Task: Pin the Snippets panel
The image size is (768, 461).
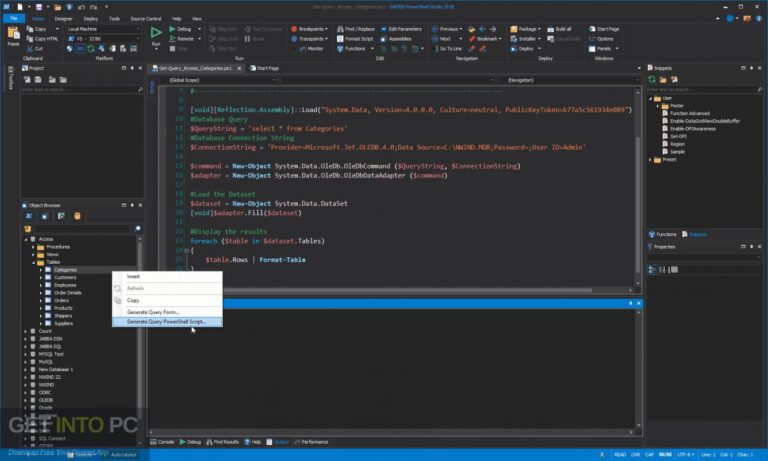Action: [751, 68]
